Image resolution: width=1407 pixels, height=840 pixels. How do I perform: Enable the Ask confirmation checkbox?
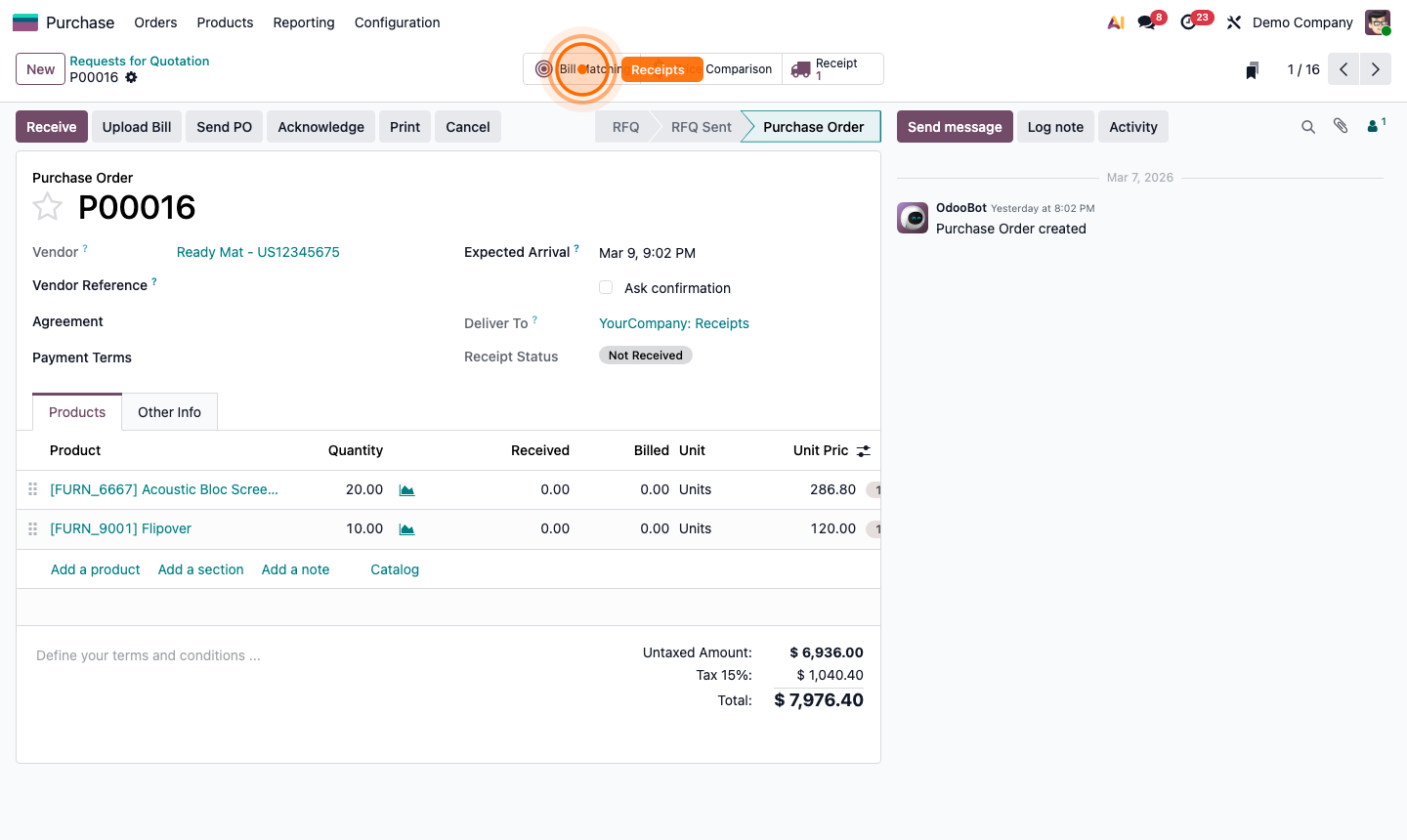tap(606, 287)
